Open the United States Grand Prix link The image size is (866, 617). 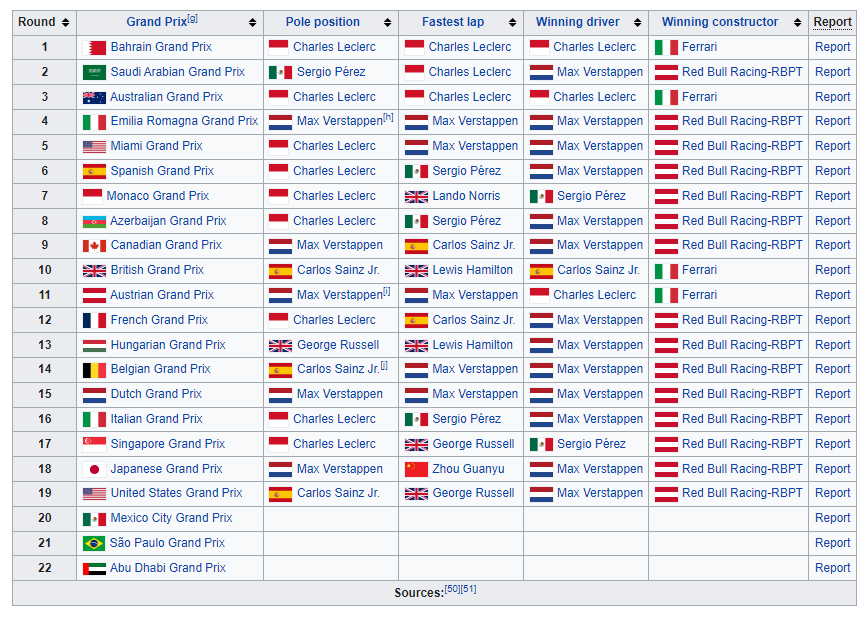tap(176, 493)
